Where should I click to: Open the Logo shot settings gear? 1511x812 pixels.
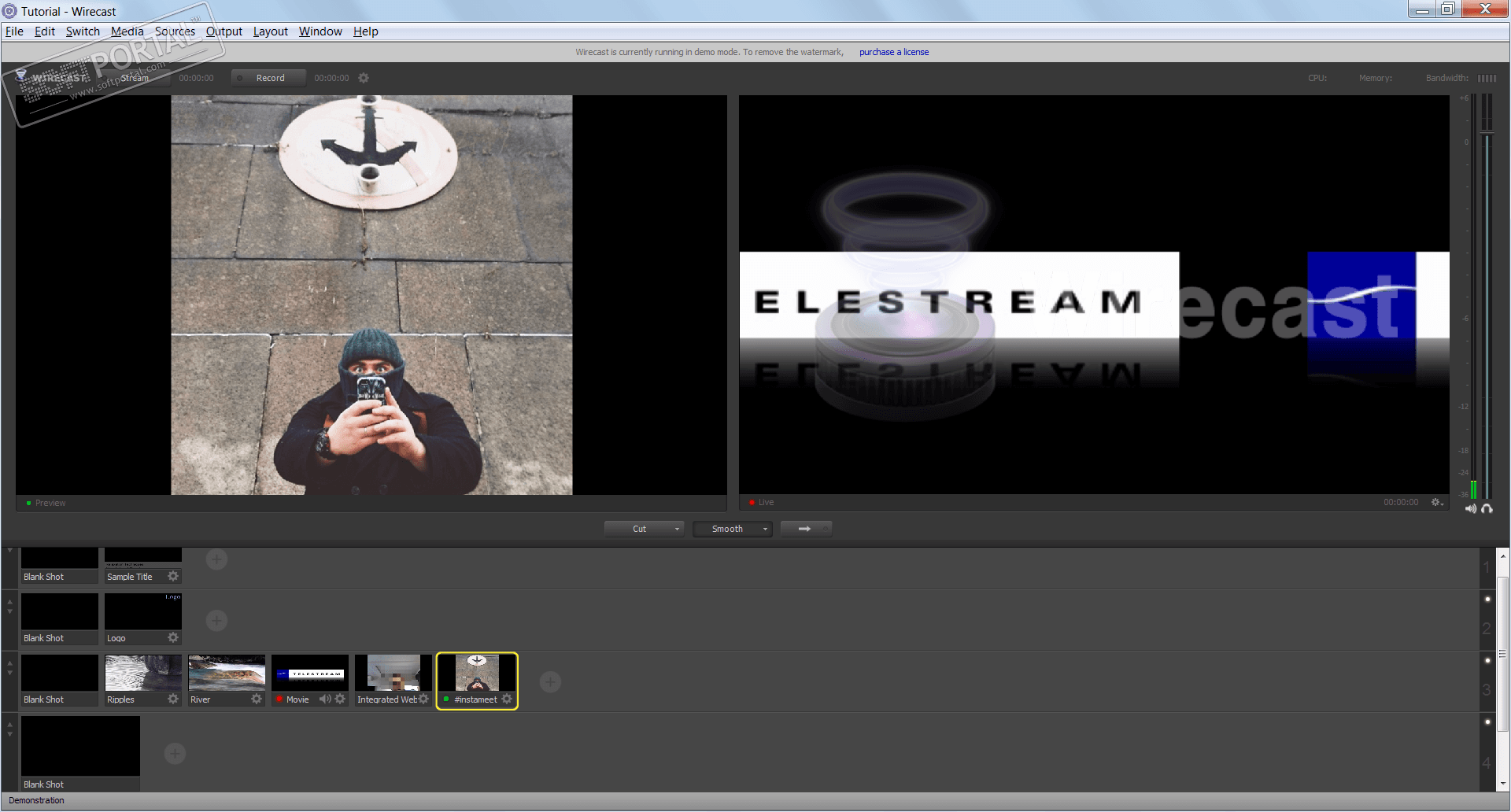point(173,638)
